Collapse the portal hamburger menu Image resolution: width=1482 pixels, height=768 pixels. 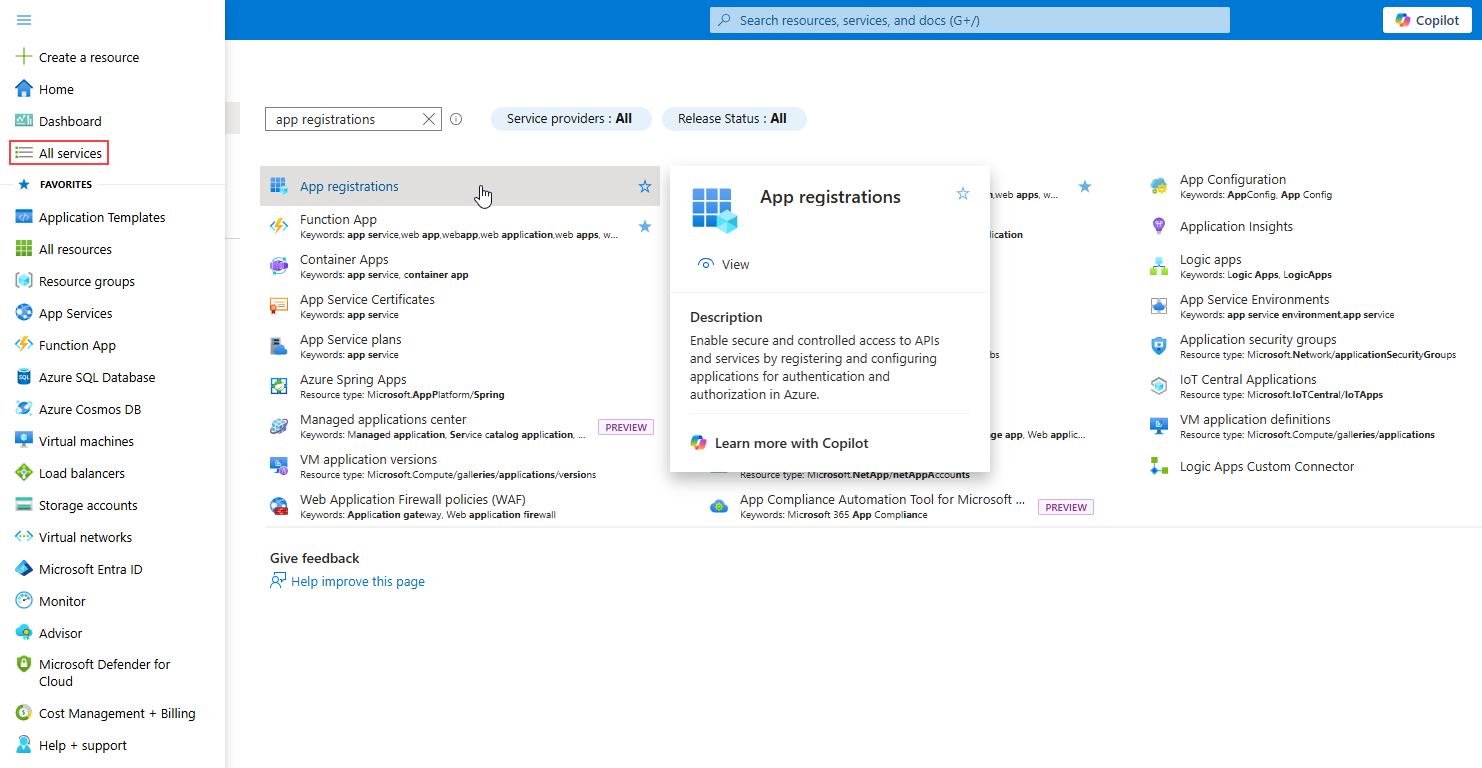click(x=24, y=20)
